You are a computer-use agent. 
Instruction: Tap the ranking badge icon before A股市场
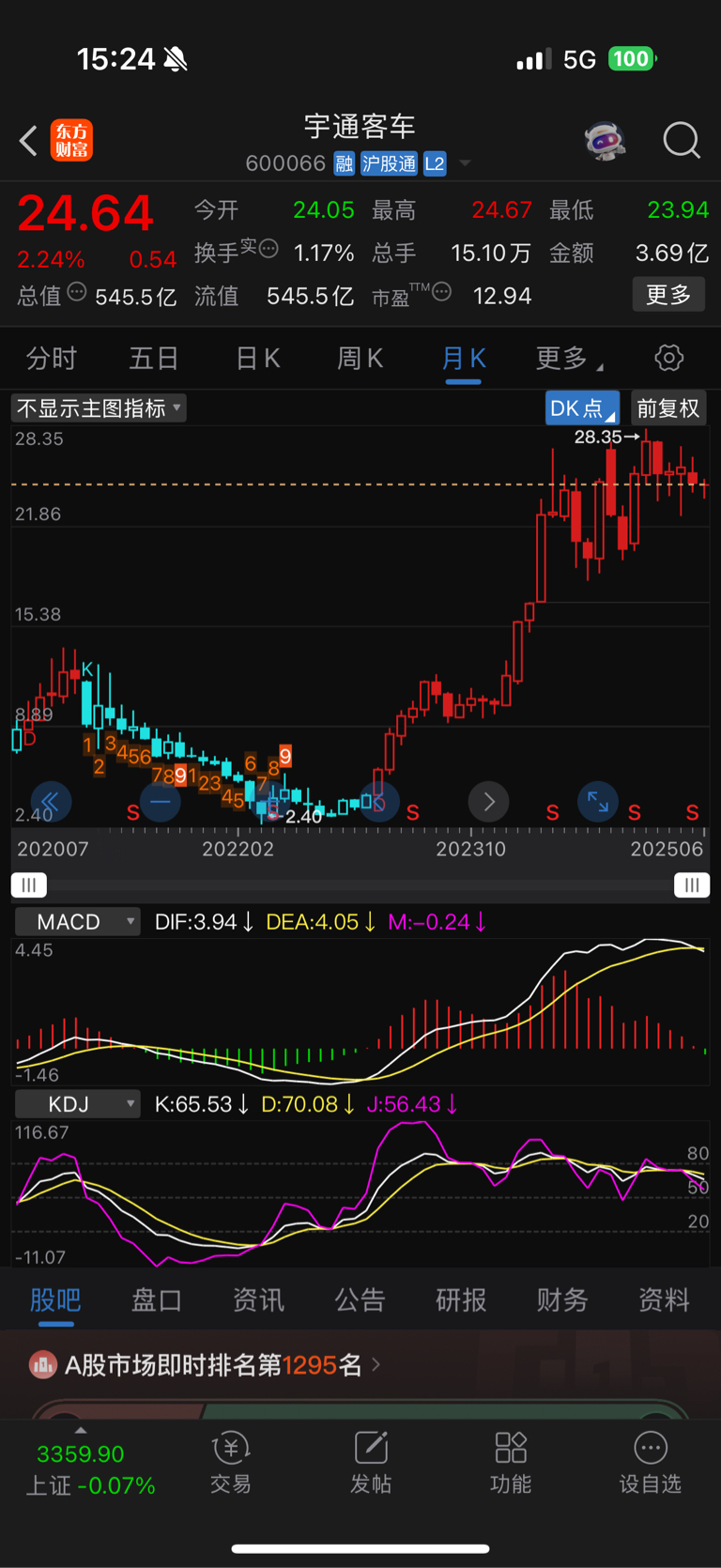43,1364
